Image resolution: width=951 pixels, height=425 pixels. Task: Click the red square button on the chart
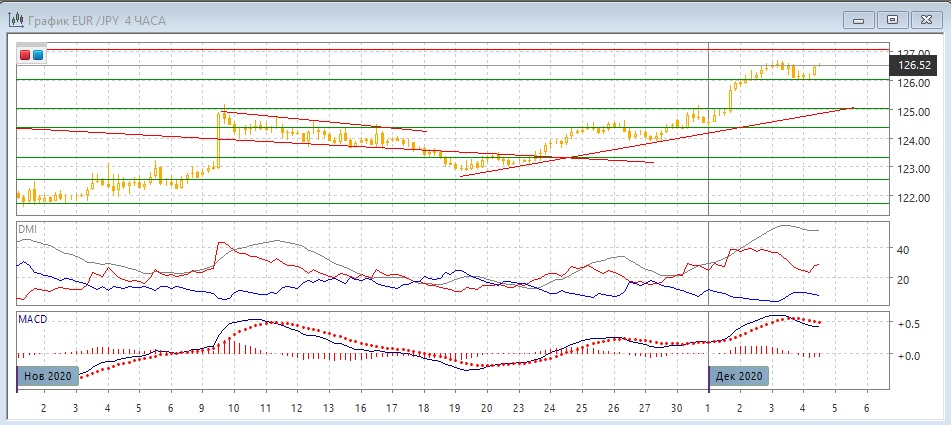25,56
